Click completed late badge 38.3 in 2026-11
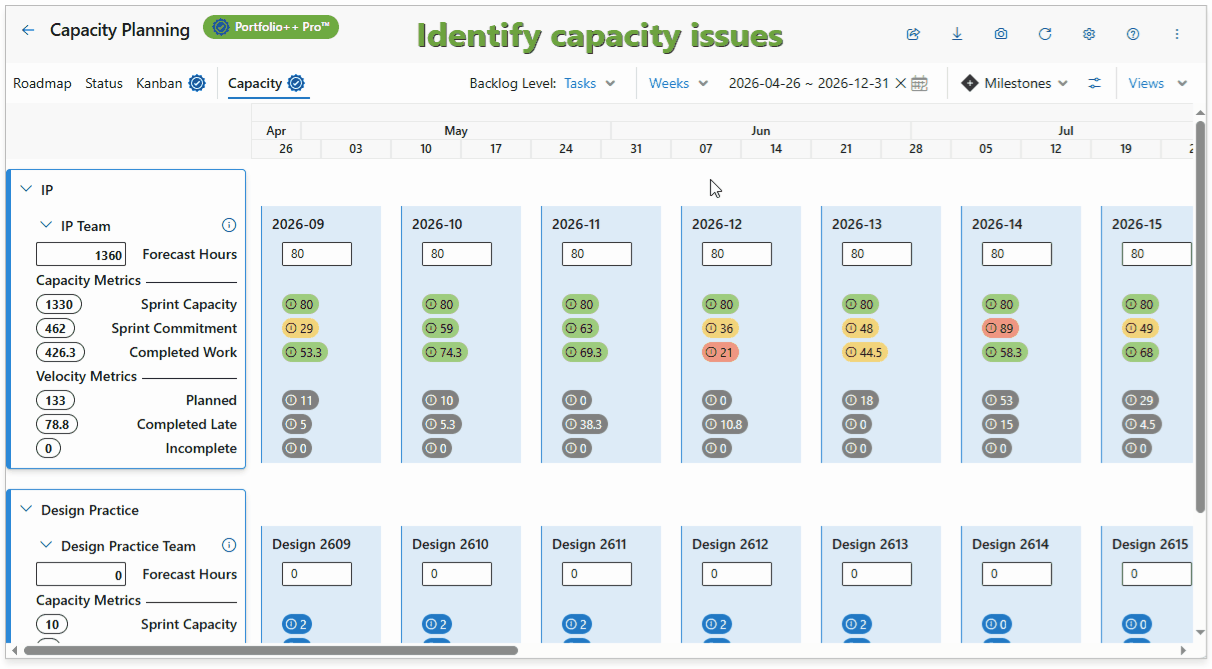This screenshot has width=1212, height=669. click(585, 424)
